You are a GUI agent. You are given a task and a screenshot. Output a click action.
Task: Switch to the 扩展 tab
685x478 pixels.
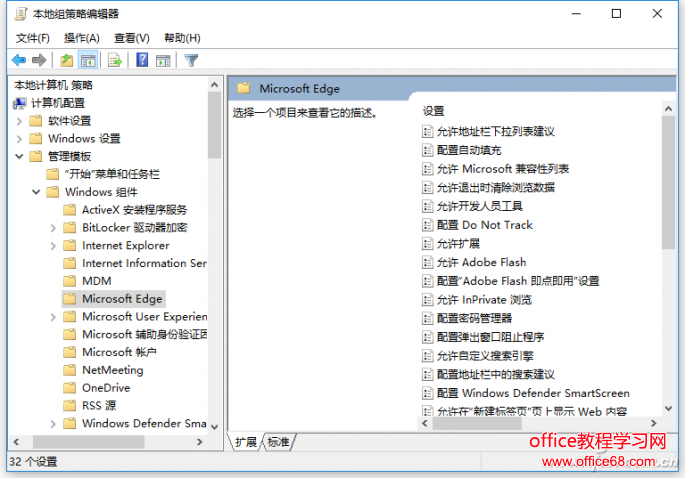point(246,442)
